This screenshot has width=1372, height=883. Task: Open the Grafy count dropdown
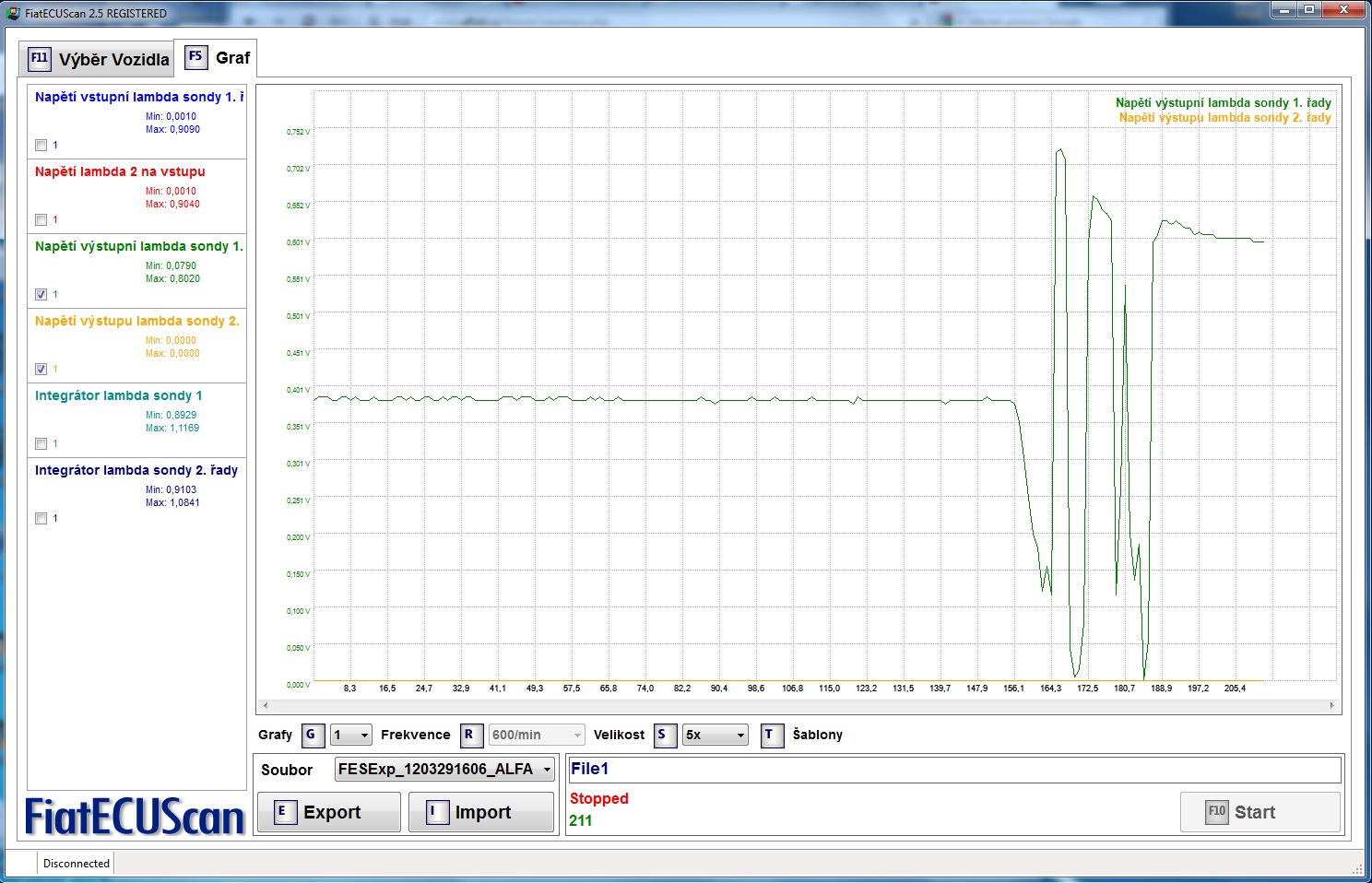point(351,735)
